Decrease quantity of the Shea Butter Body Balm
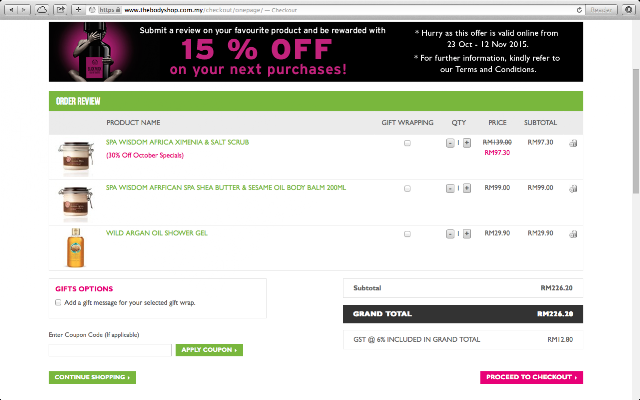The image size is (640, 400). pos(450,189)
